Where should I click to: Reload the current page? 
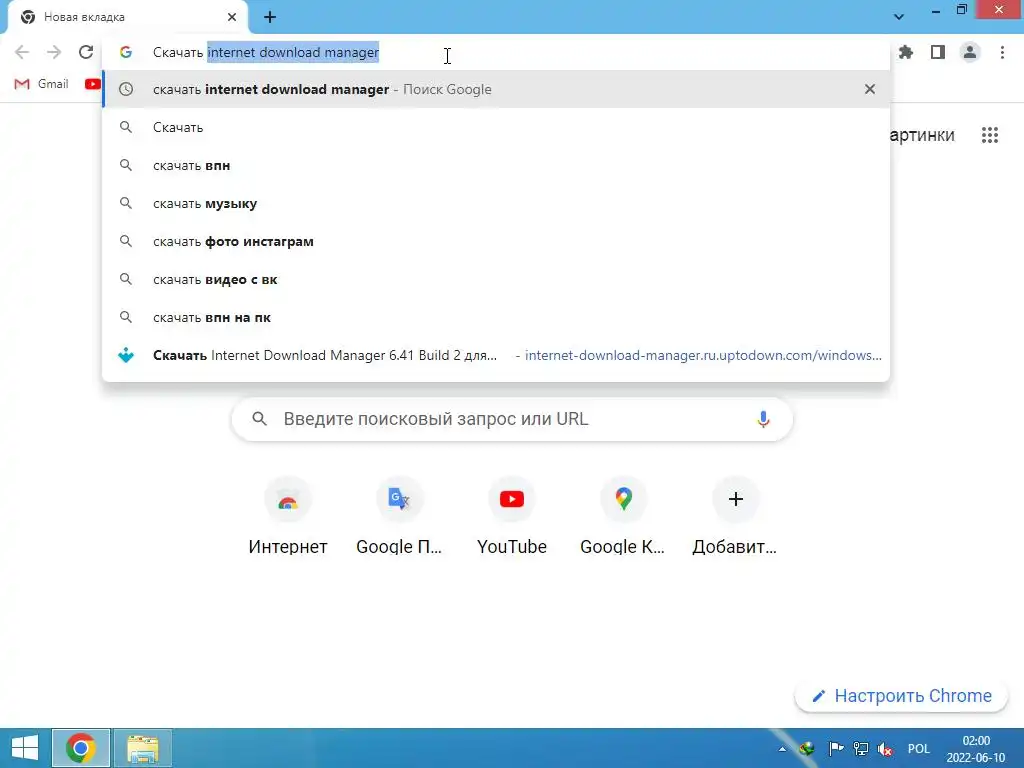(x=86, y=52)
